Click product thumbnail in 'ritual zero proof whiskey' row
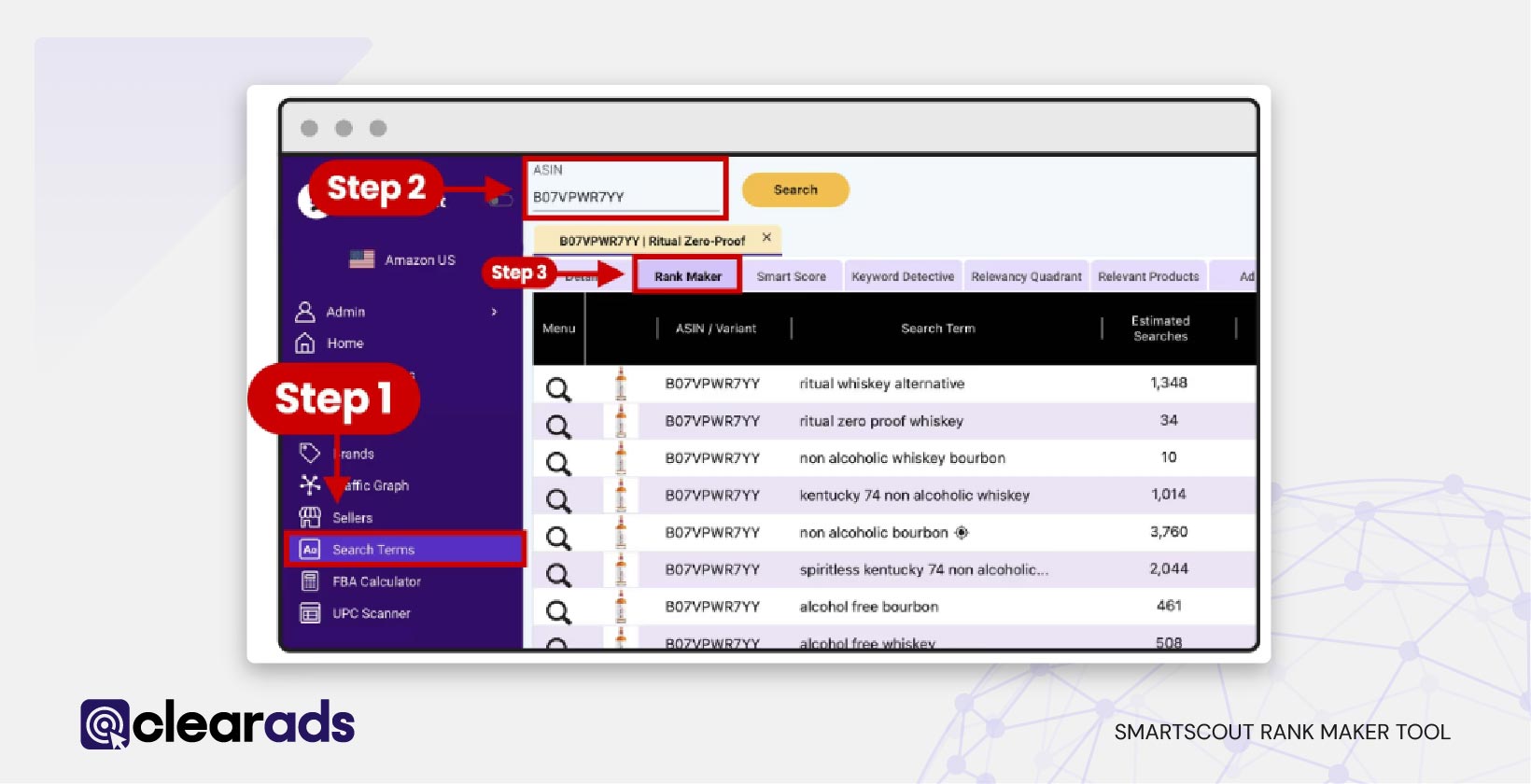The height and width of the screenshot is (784, 1531). tap(621, 422)
